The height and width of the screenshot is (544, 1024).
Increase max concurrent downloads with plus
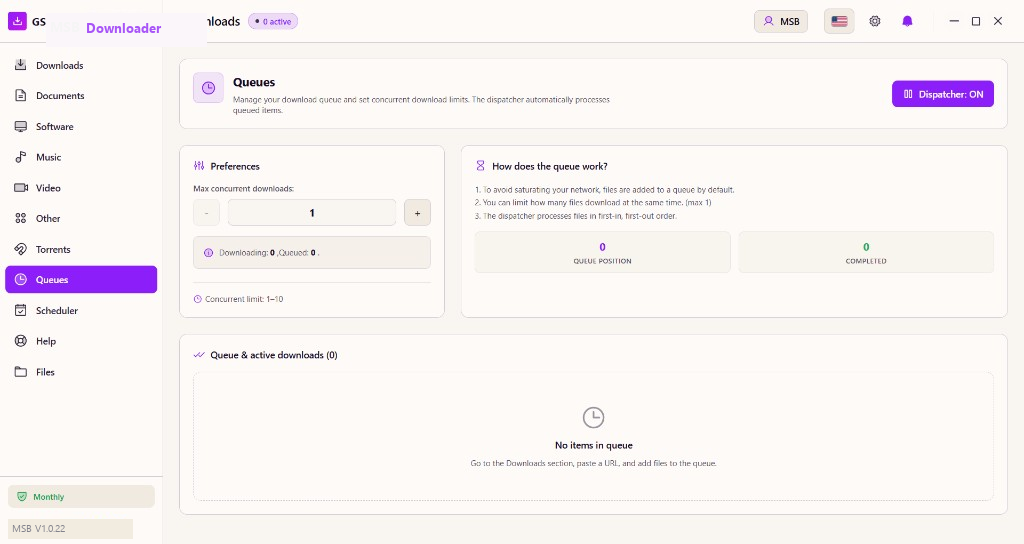click(x=417, y=213)
